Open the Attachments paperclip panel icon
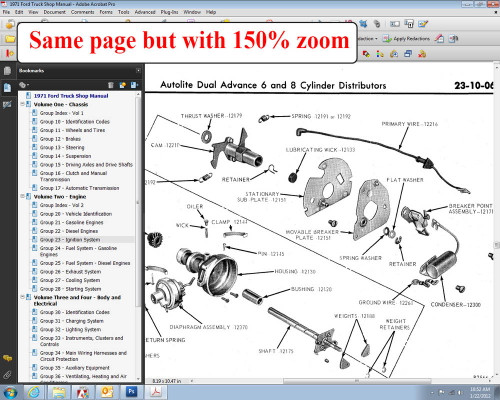This screenshot has width=500, height=400. (x=7, y=375)
